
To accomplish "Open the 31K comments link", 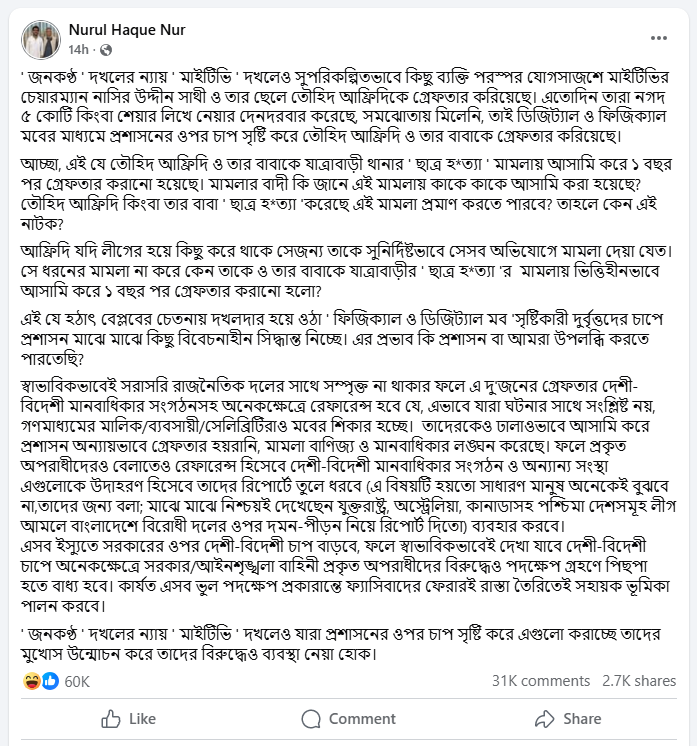I will (540, 681).
